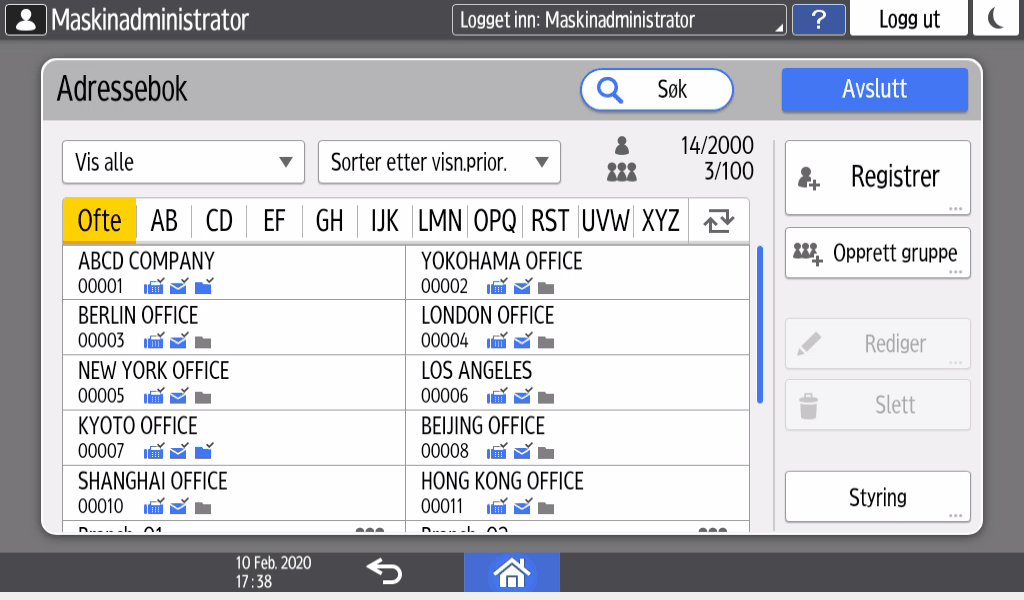Click the switch title view arrows icon
Screen dimensions: 1024x600
pyautogui.click(x=718, y=221)
